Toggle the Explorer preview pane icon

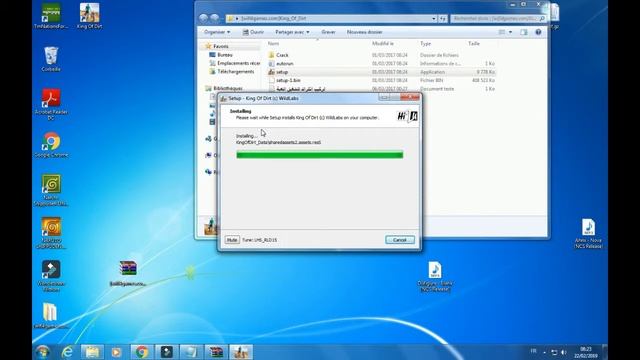click(524, 32)
